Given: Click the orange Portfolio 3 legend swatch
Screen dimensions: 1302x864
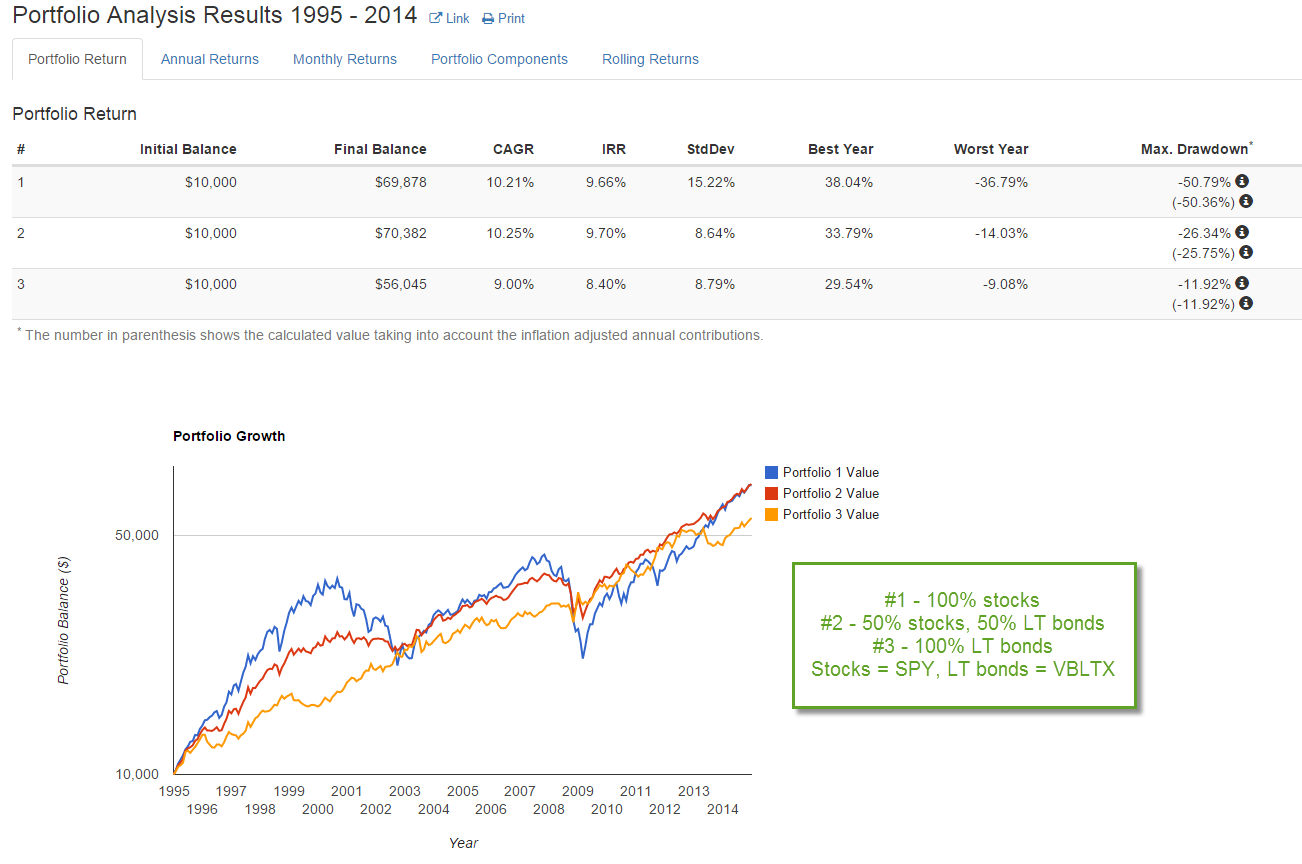Looking at the screenshot, I should pyautogui.click(x=771, y=515).
